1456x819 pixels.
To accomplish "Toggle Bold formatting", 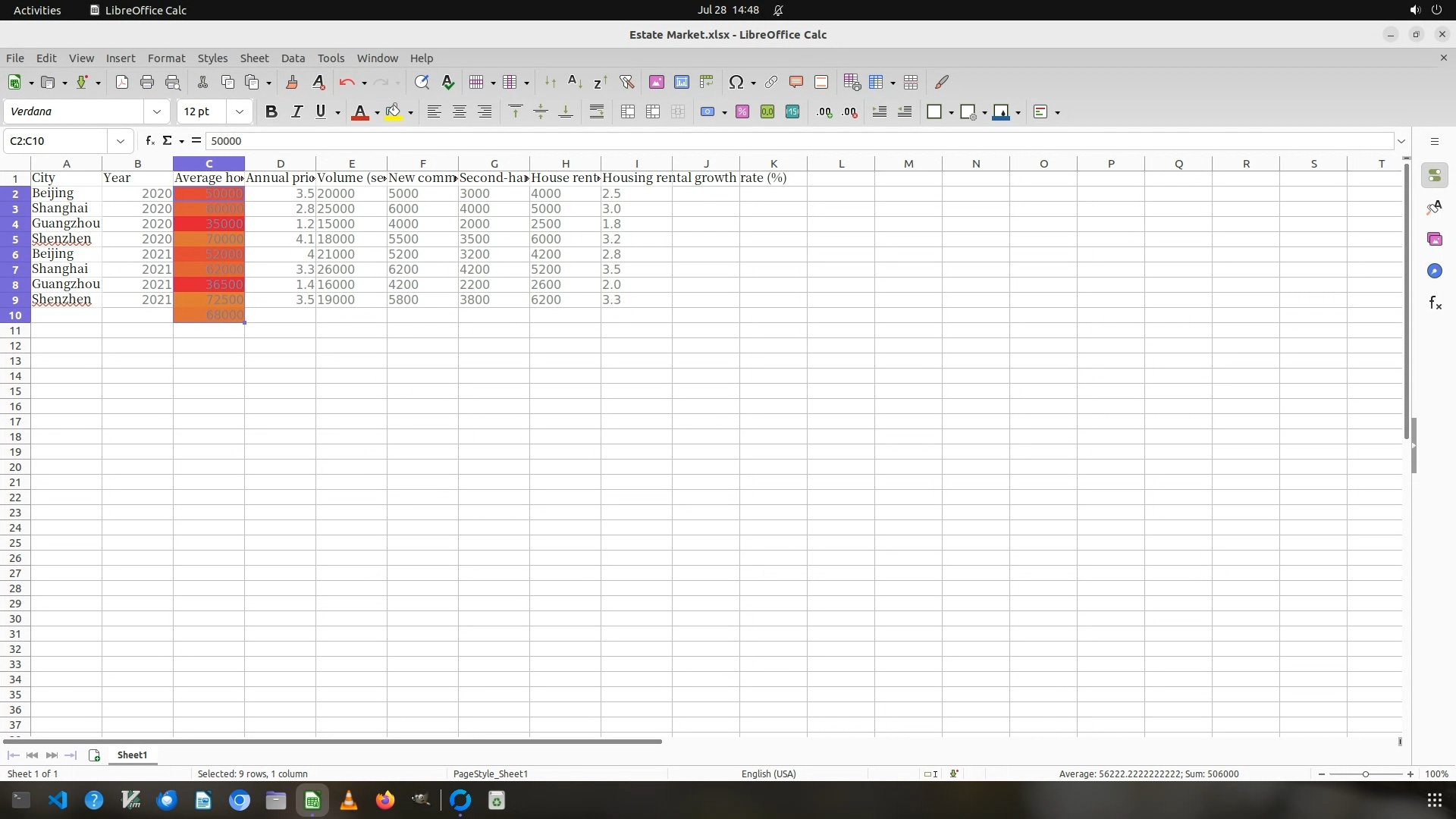I will click(271, 111).
